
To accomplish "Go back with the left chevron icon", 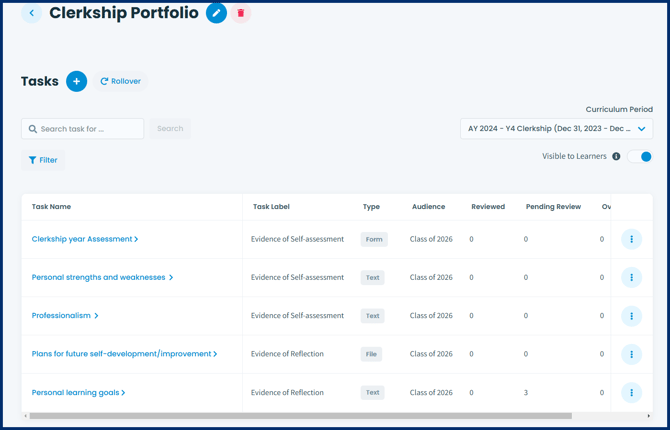I will click(31, 13).
